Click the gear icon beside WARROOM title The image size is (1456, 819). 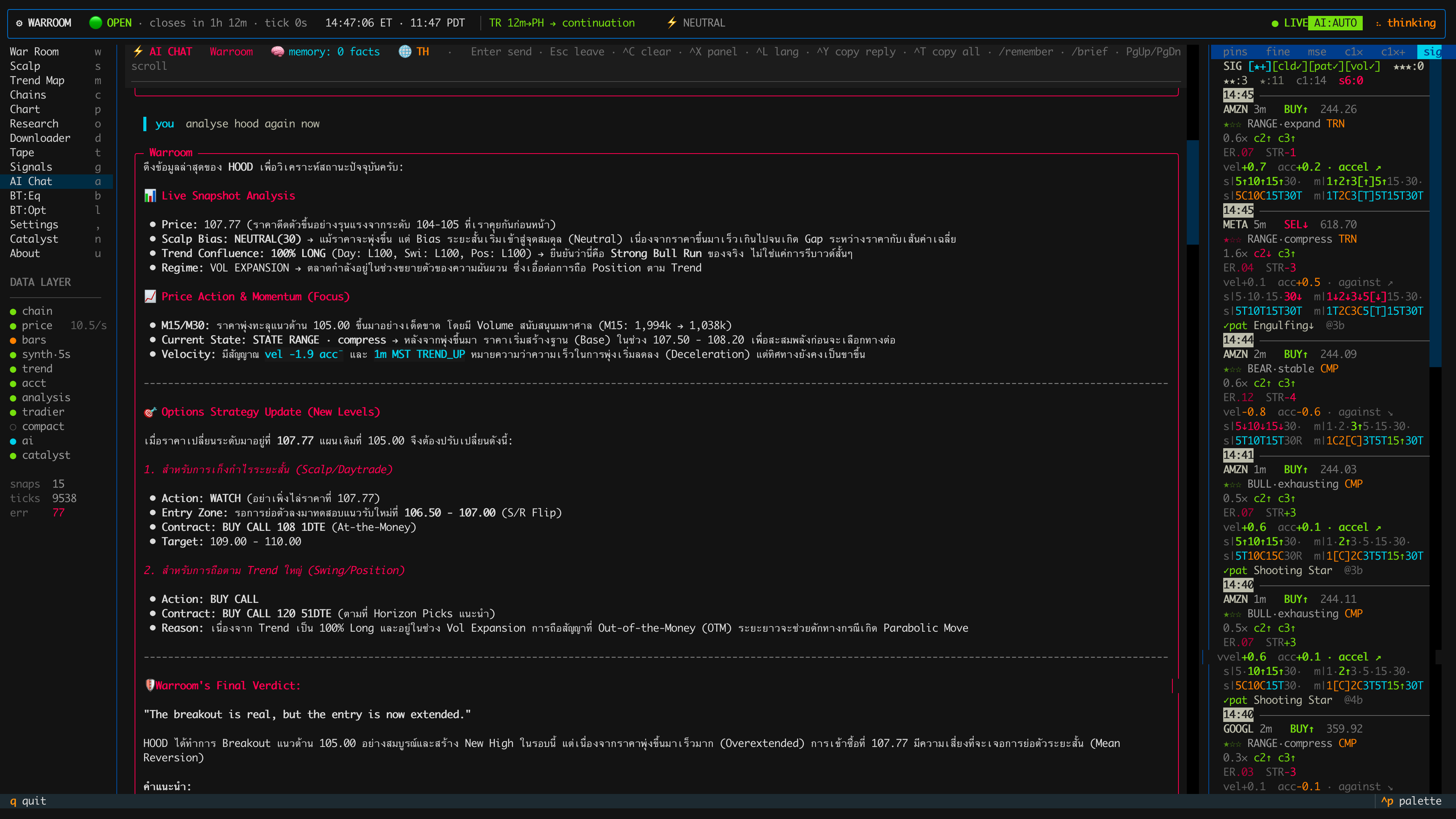pyautogui.click(x=19, y=23)
